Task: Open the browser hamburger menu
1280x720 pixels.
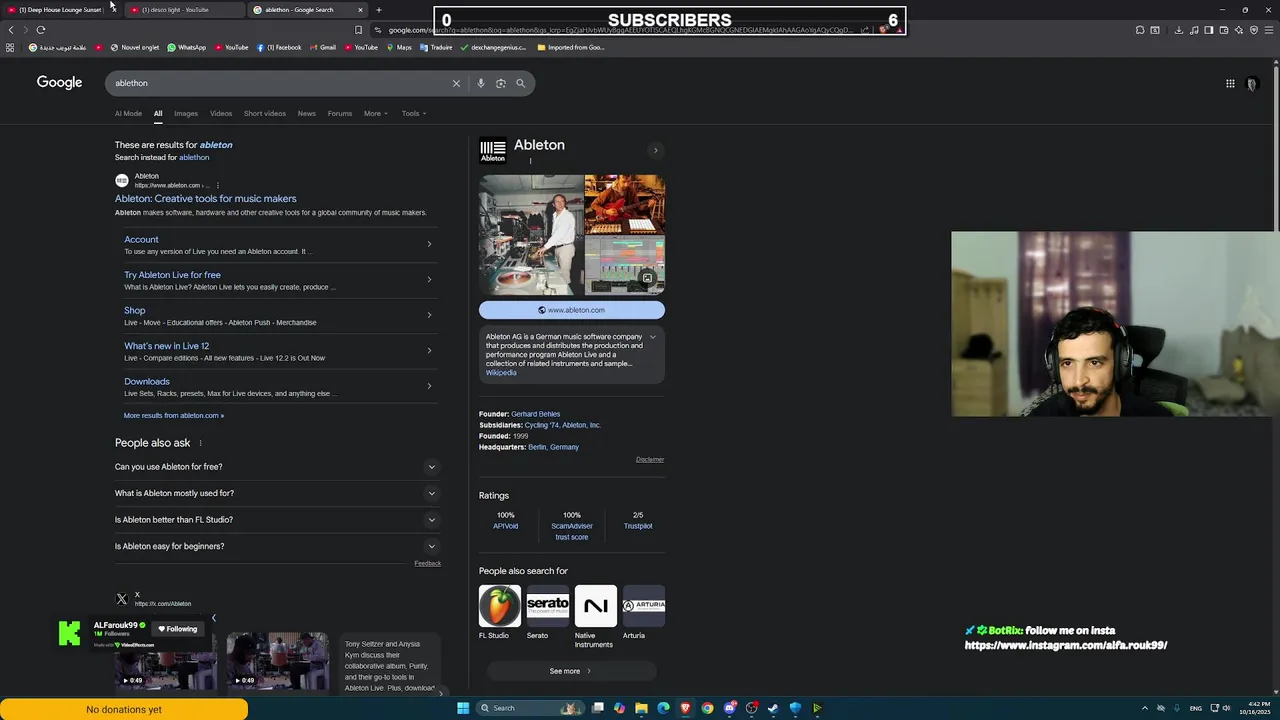Action: 1268,30
